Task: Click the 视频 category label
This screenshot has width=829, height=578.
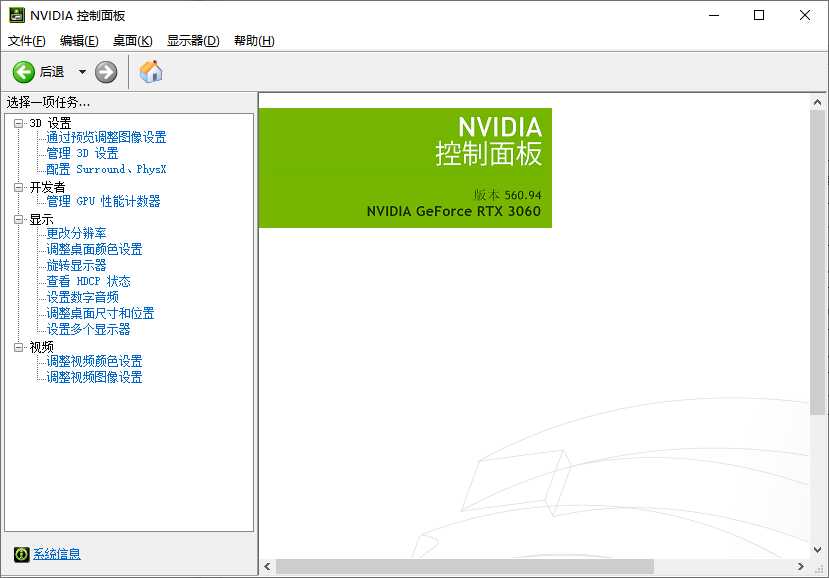Action: click(x=42, y=347)
